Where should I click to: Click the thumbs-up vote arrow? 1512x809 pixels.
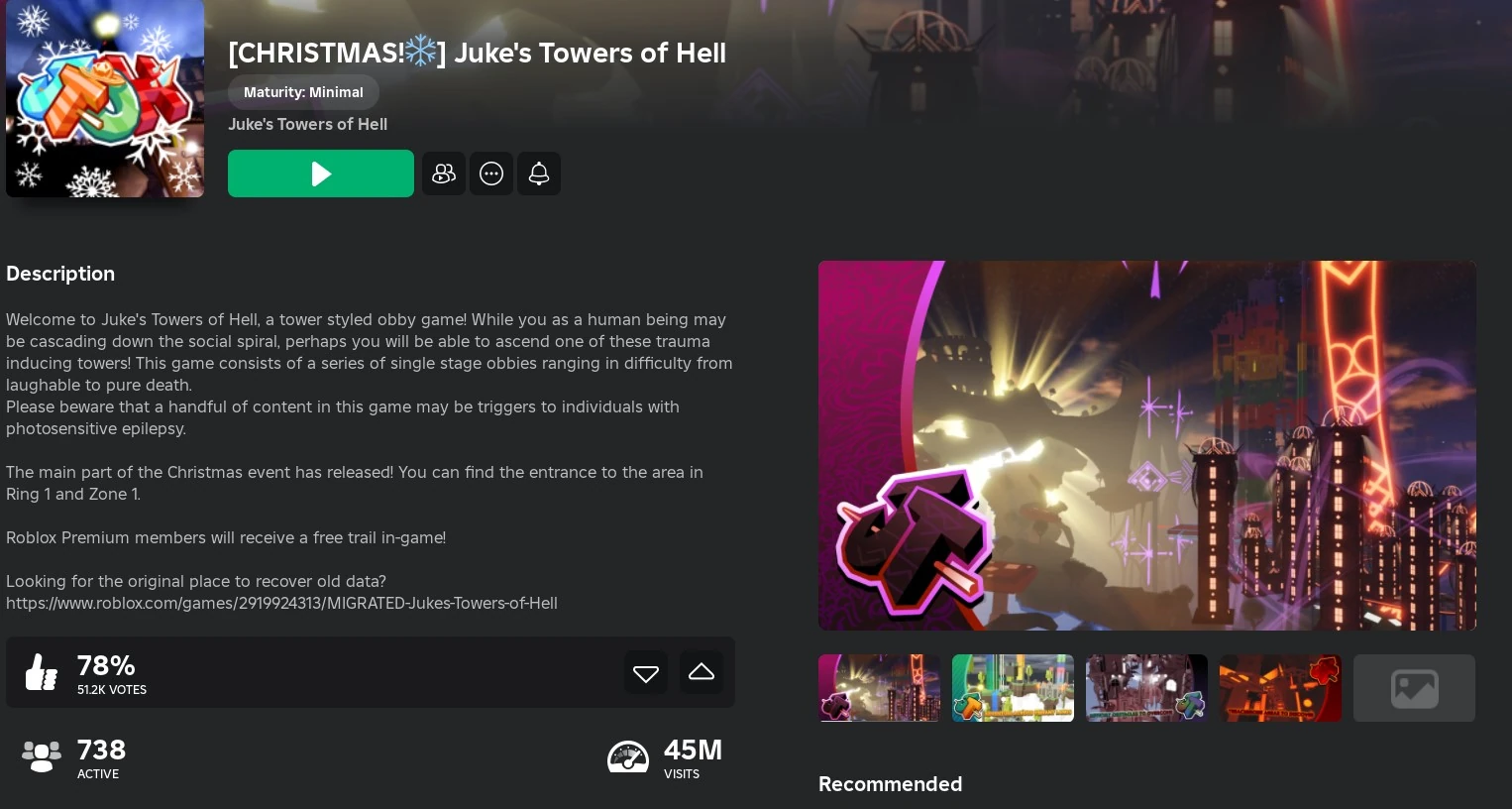[702, 672]
